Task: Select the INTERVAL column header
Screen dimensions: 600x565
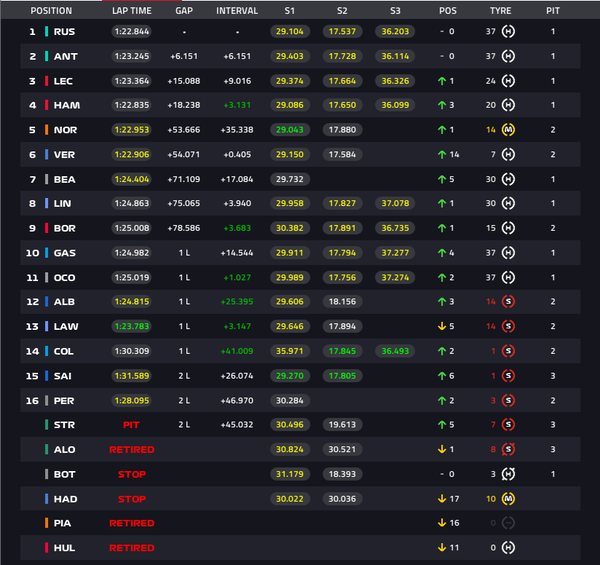Action: point(237,11)
